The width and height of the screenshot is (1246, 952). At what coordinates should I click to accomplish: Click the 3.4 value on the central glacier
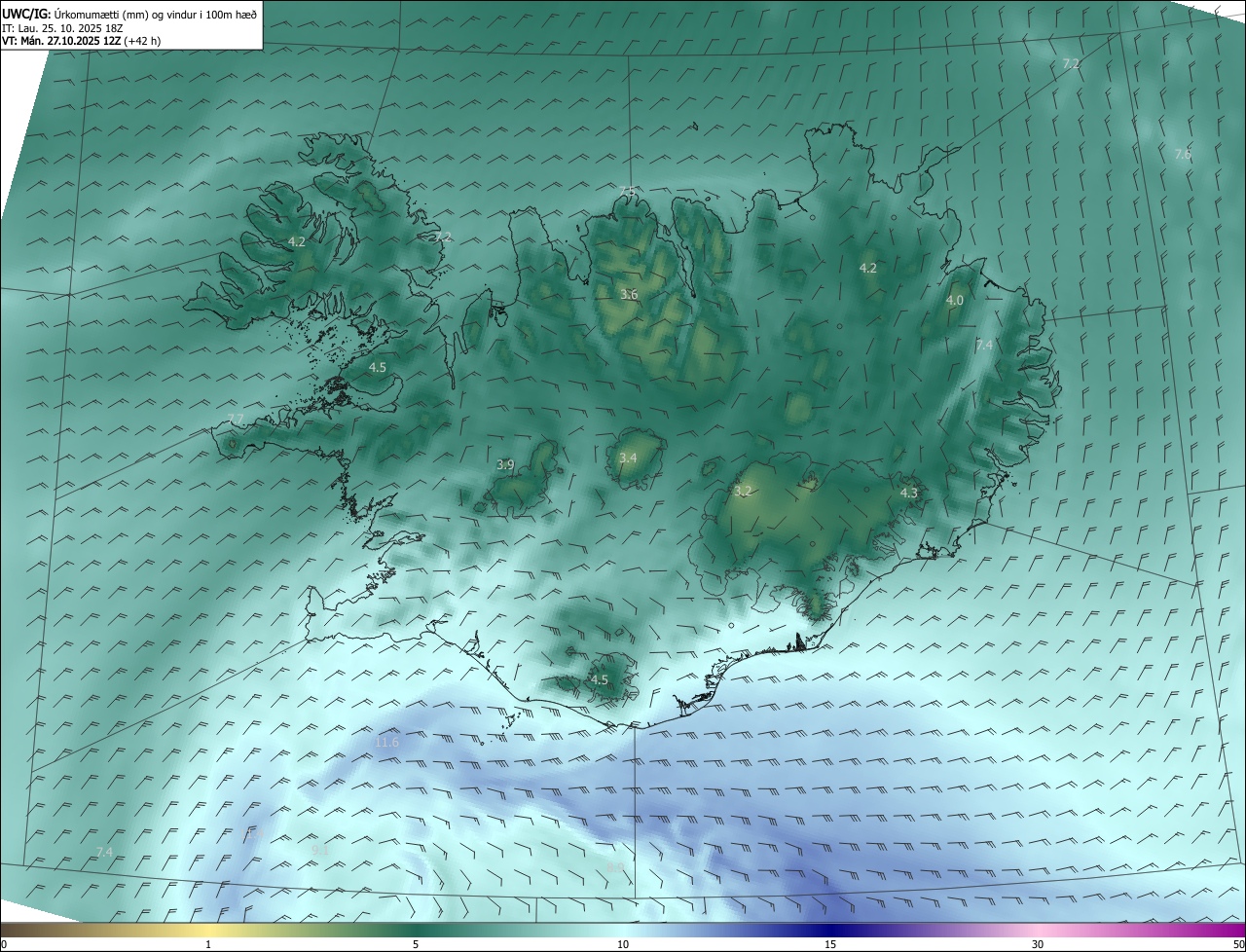point(628,458)
